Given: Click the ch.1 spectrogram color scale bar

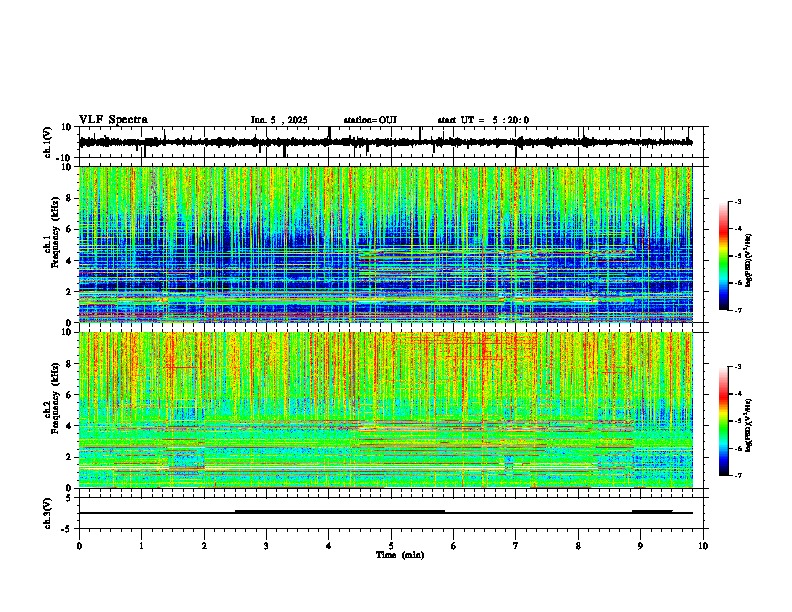Looking at the screenshot, I should click(723, 256).
